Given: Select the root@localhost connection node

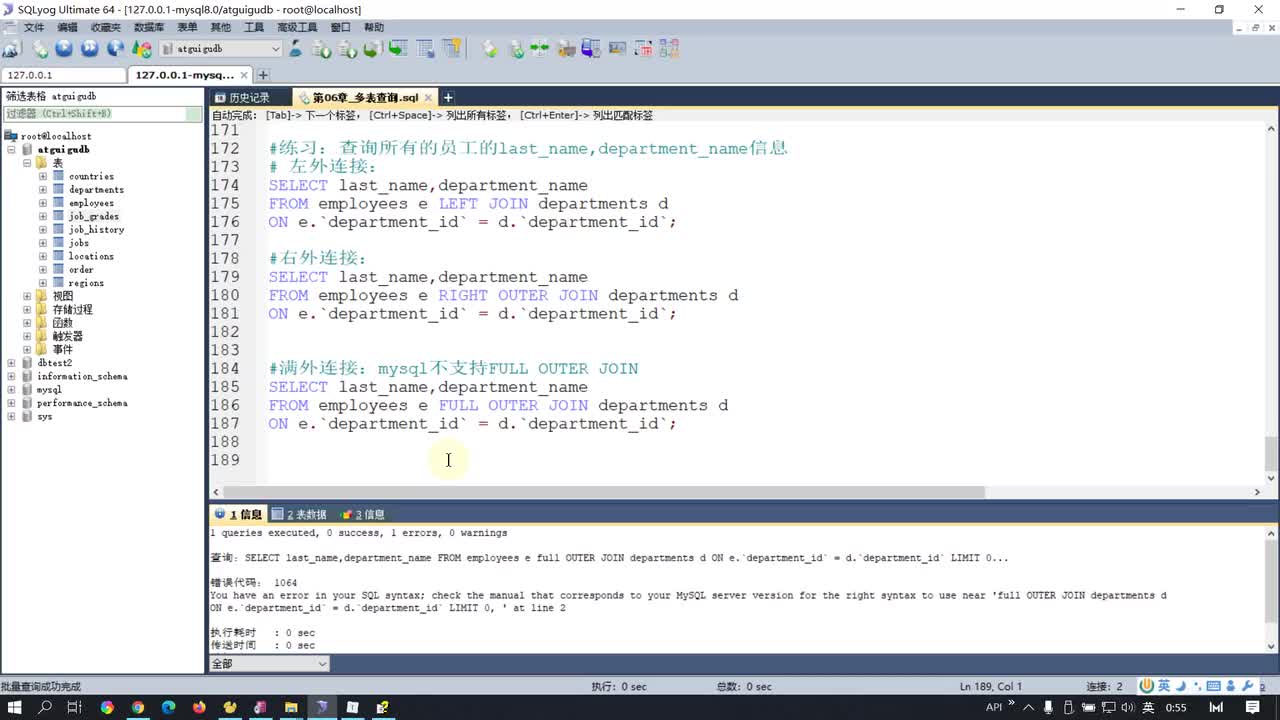Looking at the screenshot, I should (x=56, y=136).
